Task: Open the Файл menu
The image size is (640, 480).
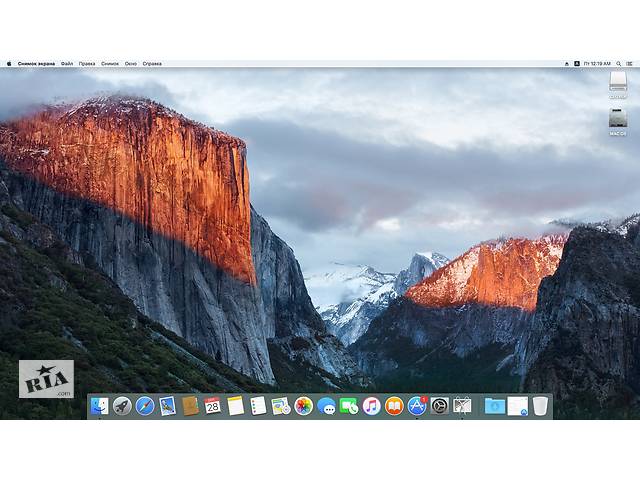Action: coord(67,64)
